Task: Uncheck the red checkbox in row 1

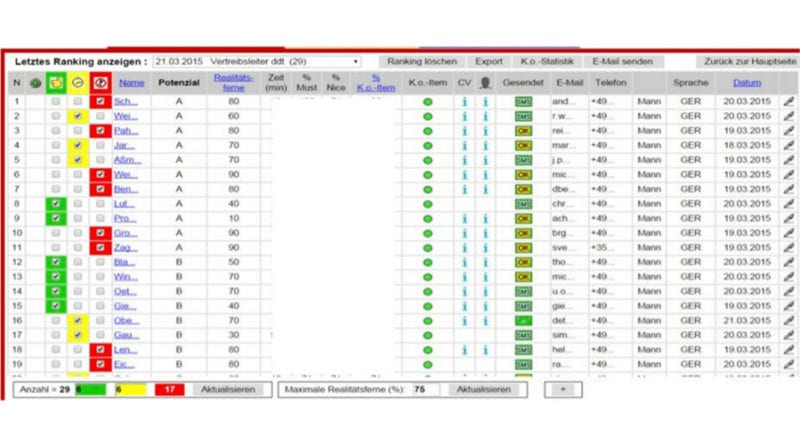Action: pos(100,102)
